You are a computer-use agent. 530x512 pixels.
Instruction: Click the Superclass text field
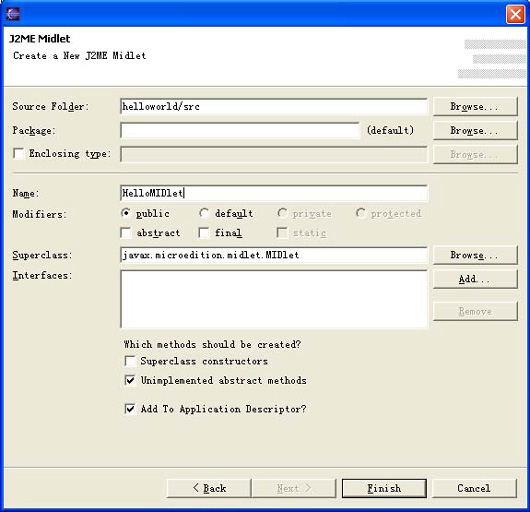(273, 255)
